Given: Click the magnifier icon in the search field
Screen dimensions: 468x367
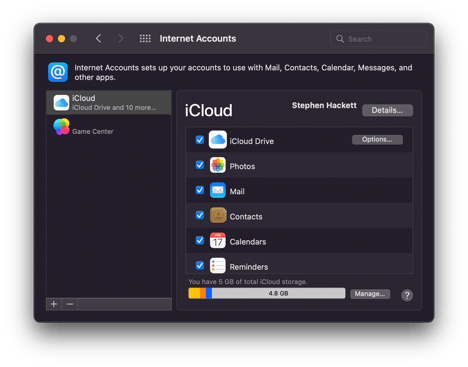Looking at the screenshot, I should coord(340,39).
